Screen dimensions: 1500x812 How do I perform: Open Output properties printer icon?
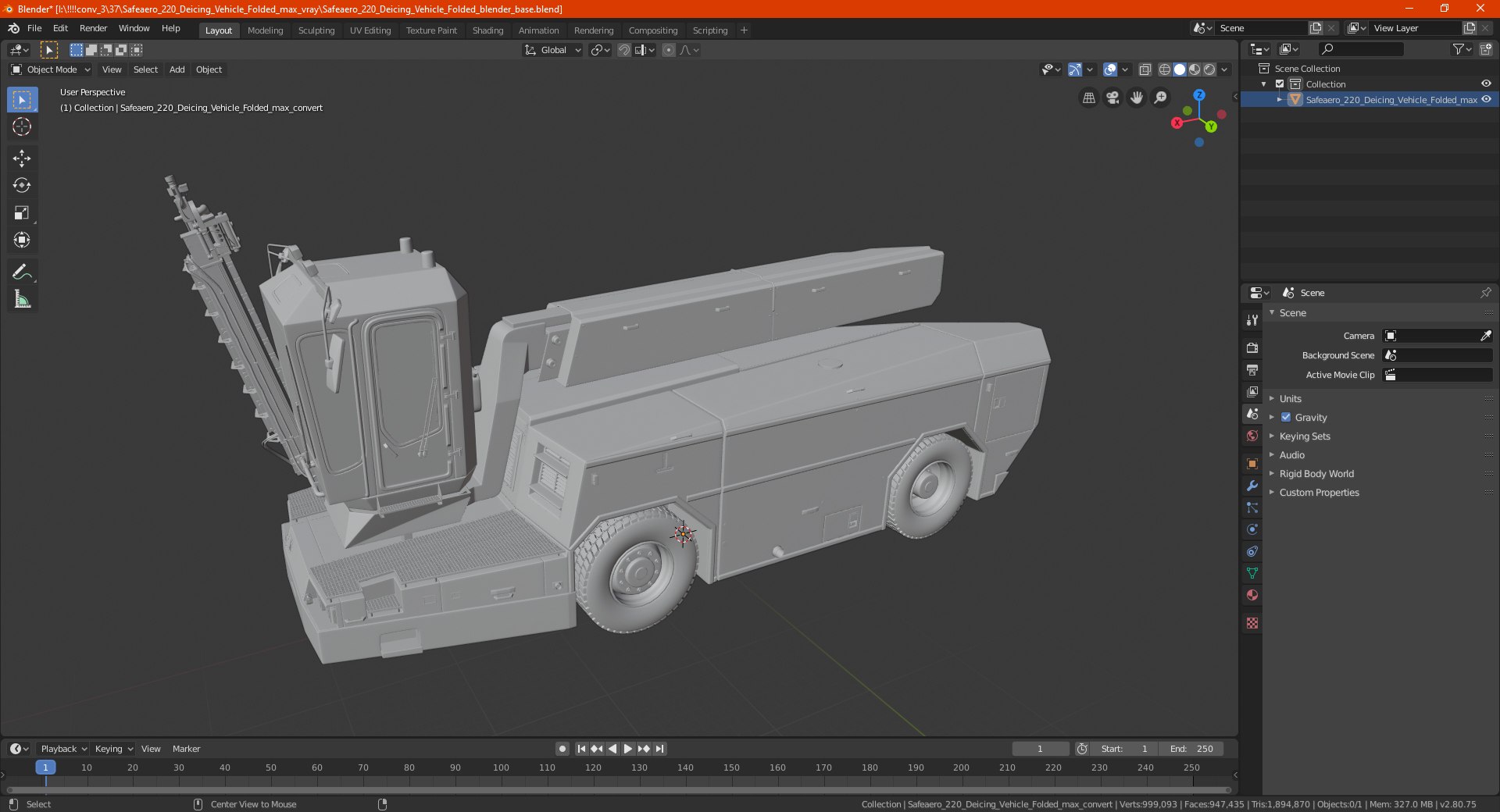pyautogui.click(x=1252, y=370)
